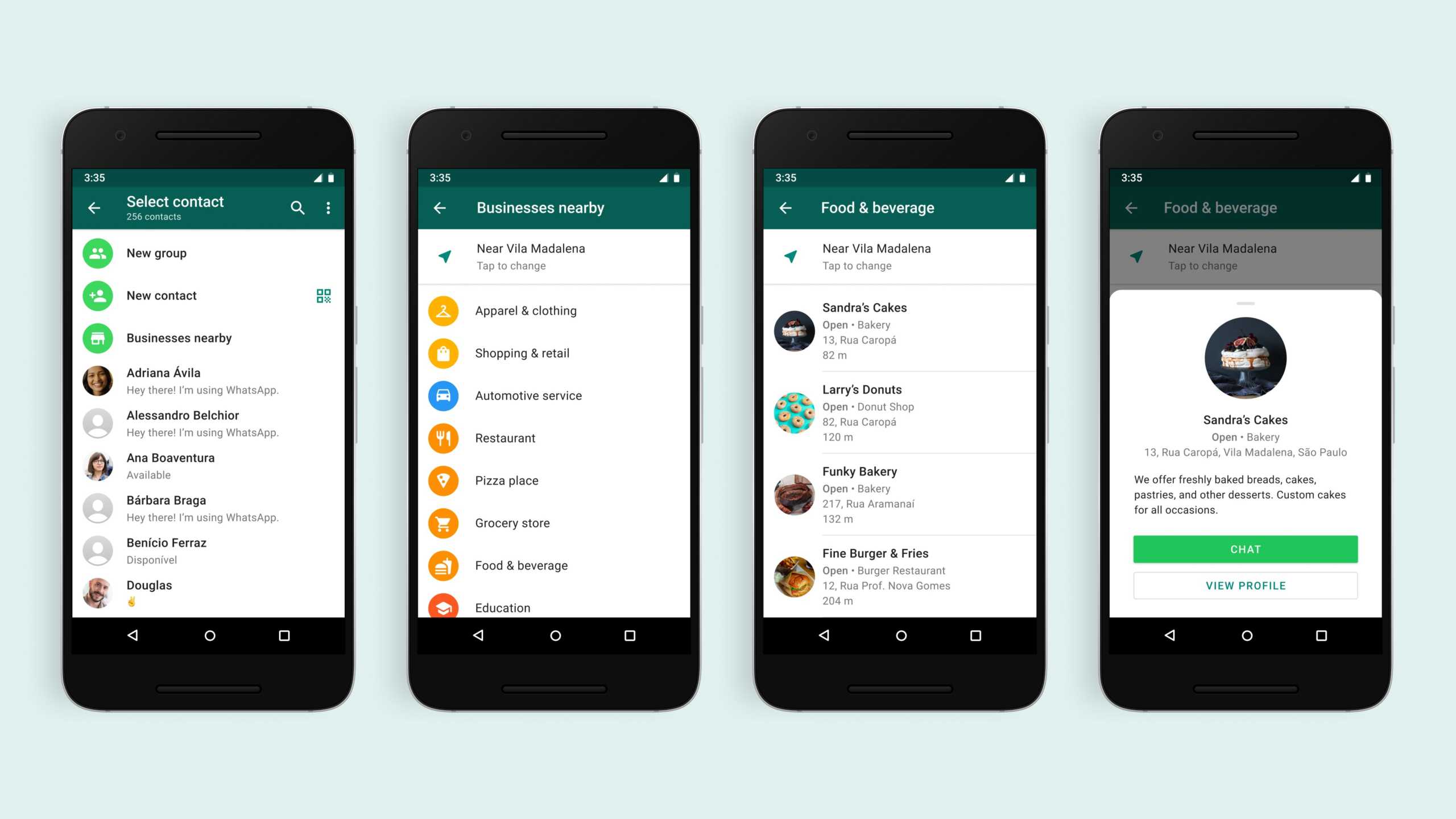Viewport: 1456px width, 819px height.
Task: Tap the Restaurant category icon
Action: coord(444,437)
